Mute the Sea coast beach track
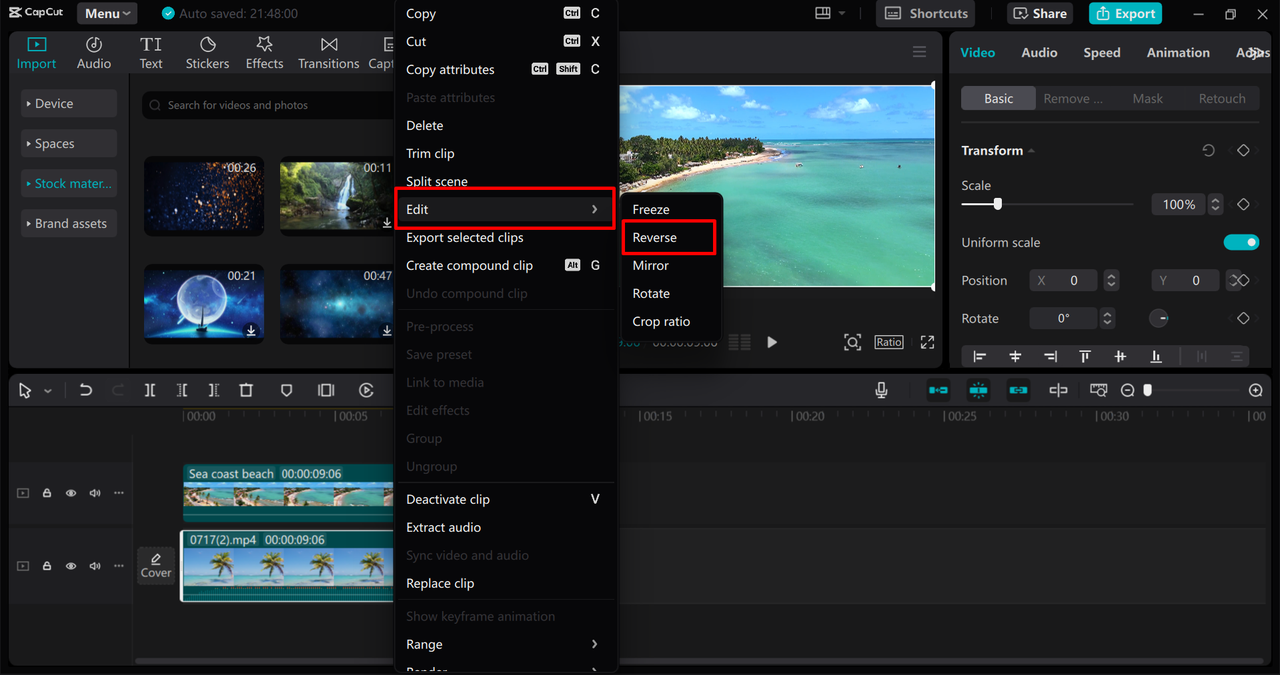 (95, 493)
